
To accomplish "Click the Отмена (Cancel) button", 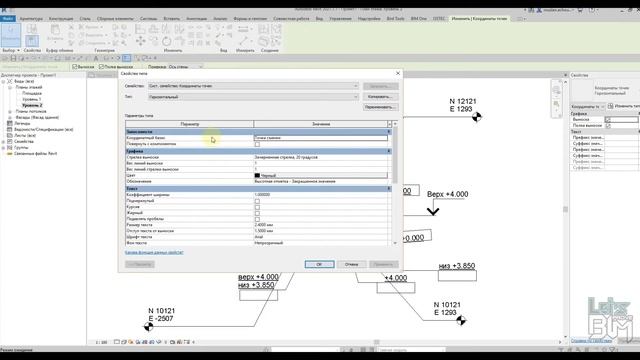I will point(351,264).
